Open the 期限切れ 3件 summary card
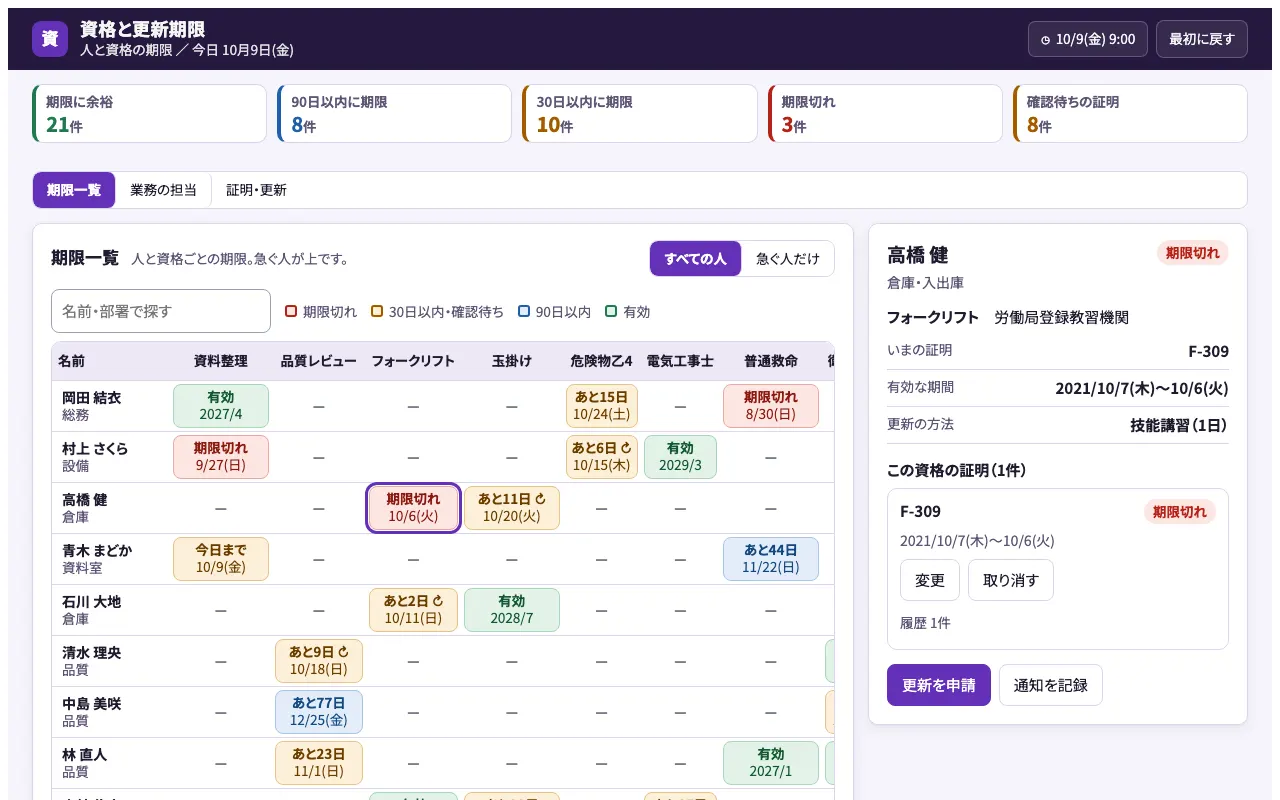The height and width of the screenshot is (800, 1280). coord(885,114)
